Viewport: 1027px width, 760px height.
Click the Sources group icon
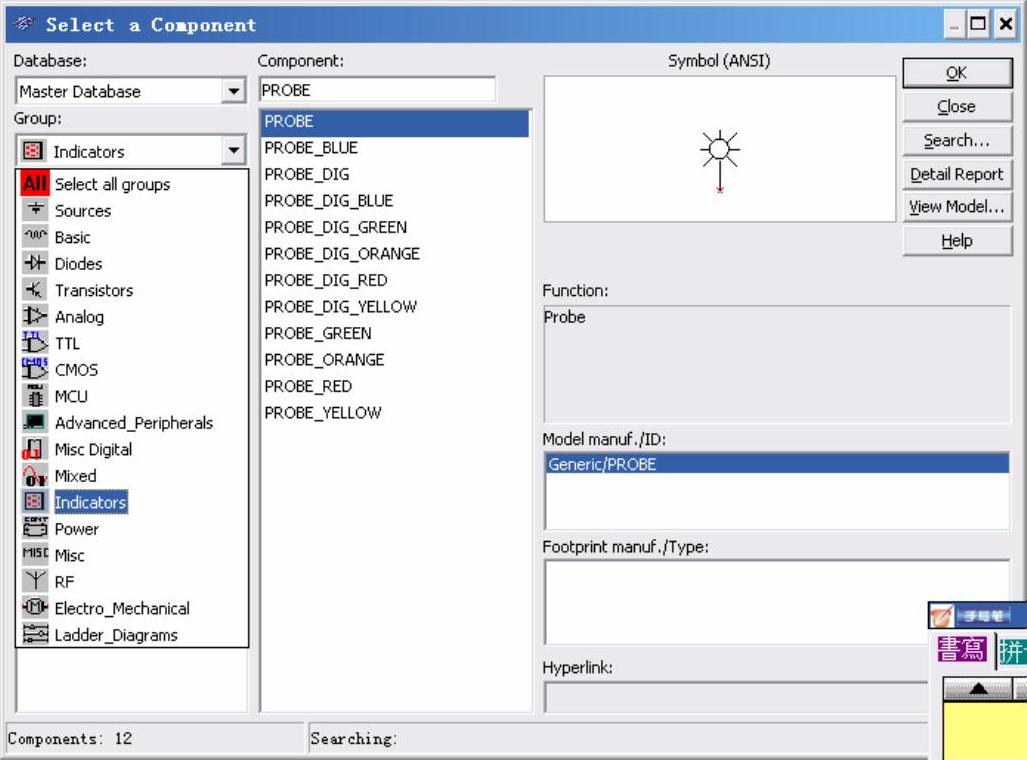coord(35,210)
